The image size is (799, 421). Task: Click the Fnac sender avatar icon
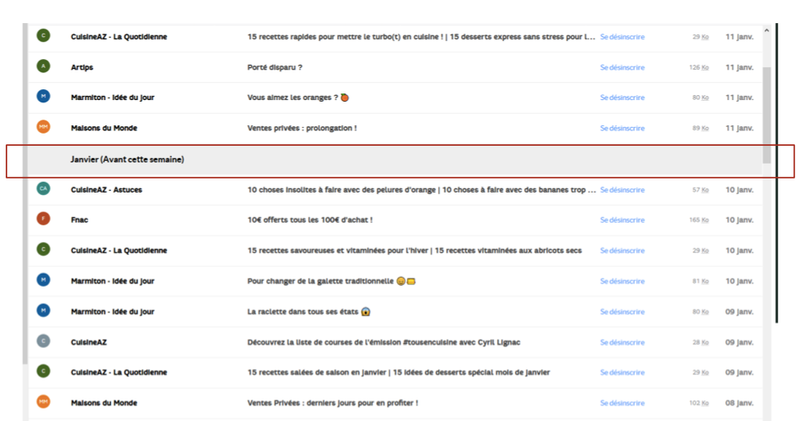click(42, 219)
